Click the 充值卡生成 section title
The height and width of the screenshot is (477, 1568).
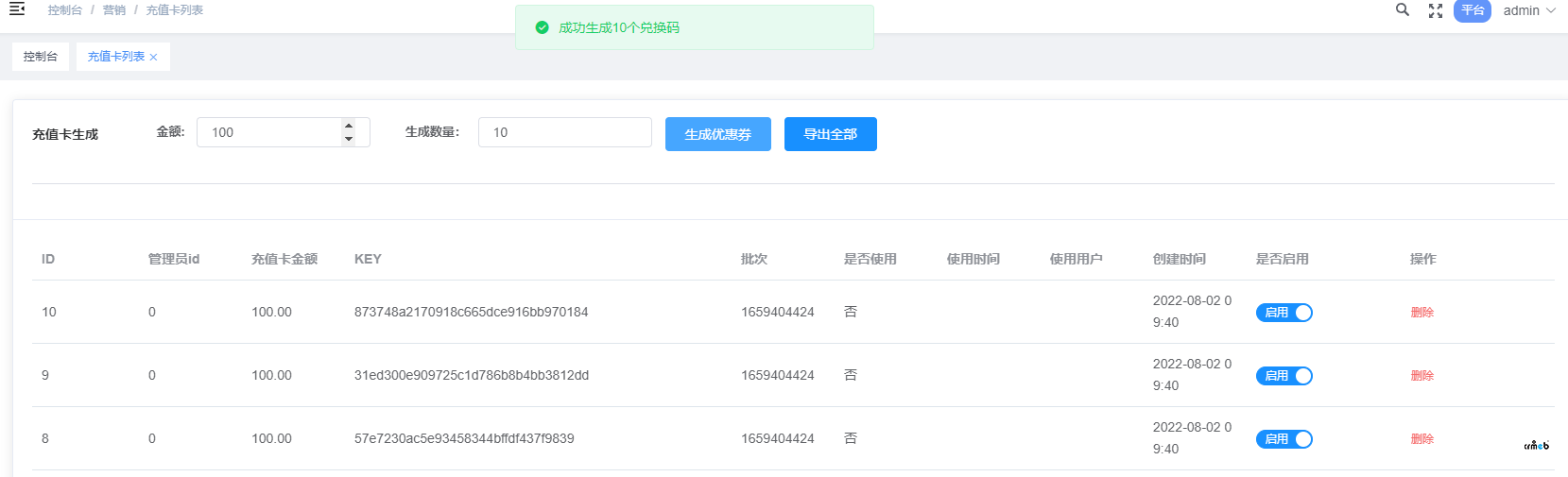pos(65,134)
